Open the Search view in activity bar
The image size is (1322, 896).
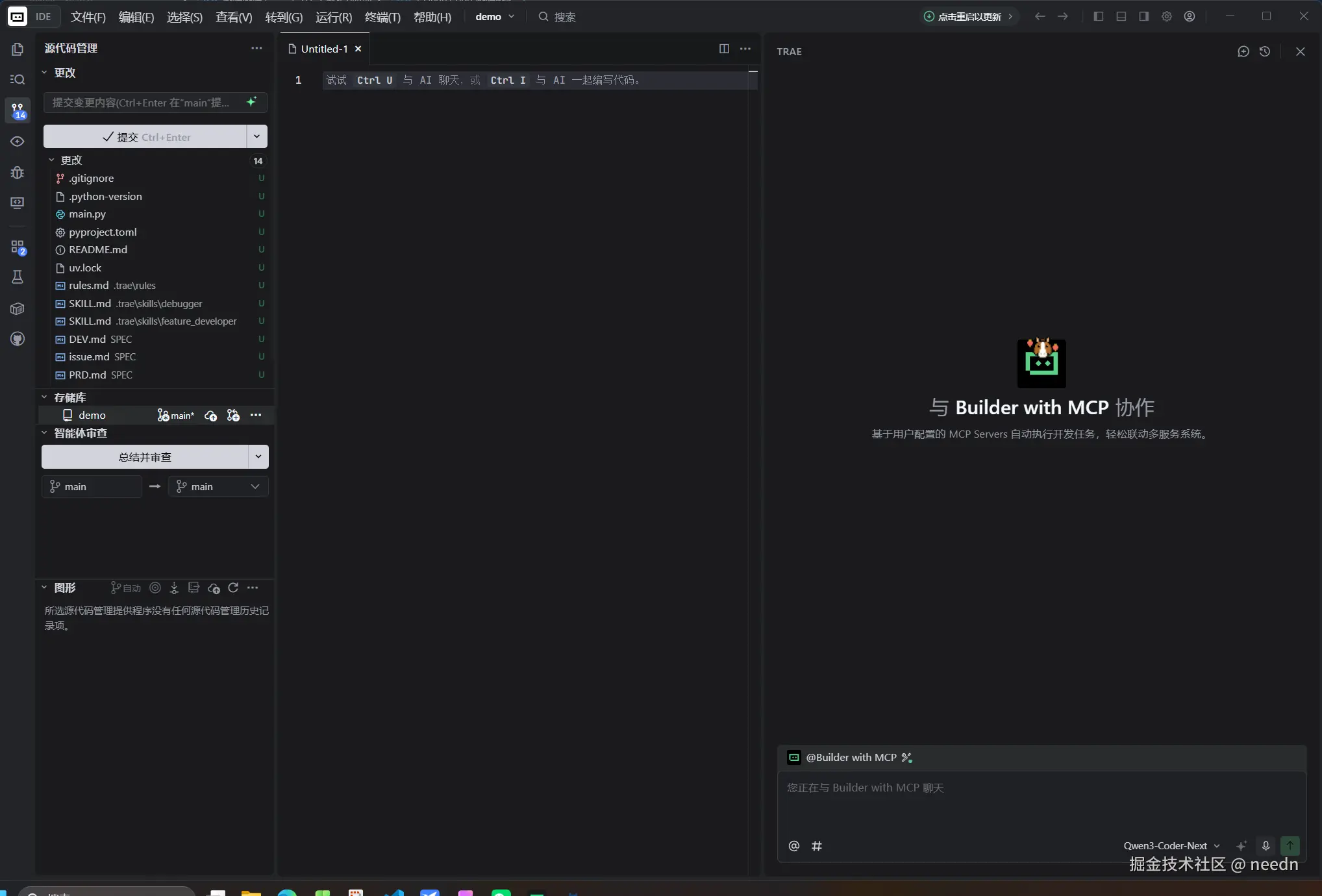coord(18,79)
